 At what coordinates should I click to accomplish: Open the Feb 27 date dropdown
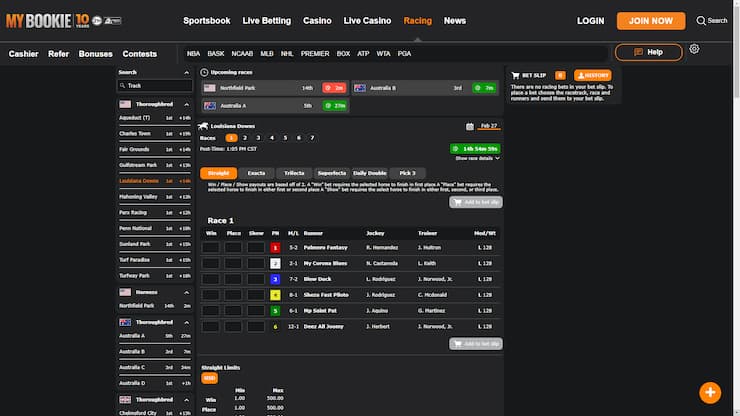pos(488,126)
